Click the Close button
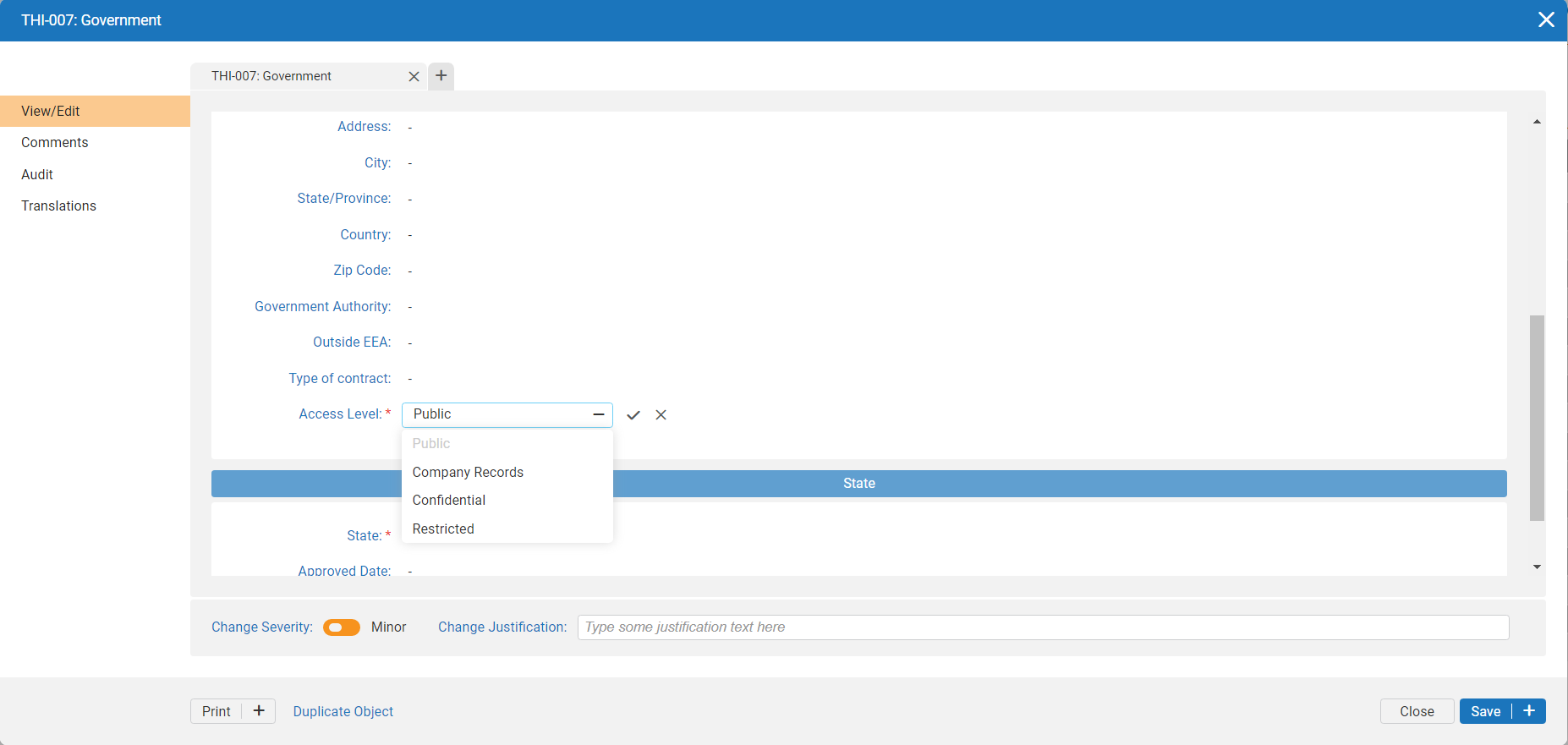 (x=1417, y=711)
